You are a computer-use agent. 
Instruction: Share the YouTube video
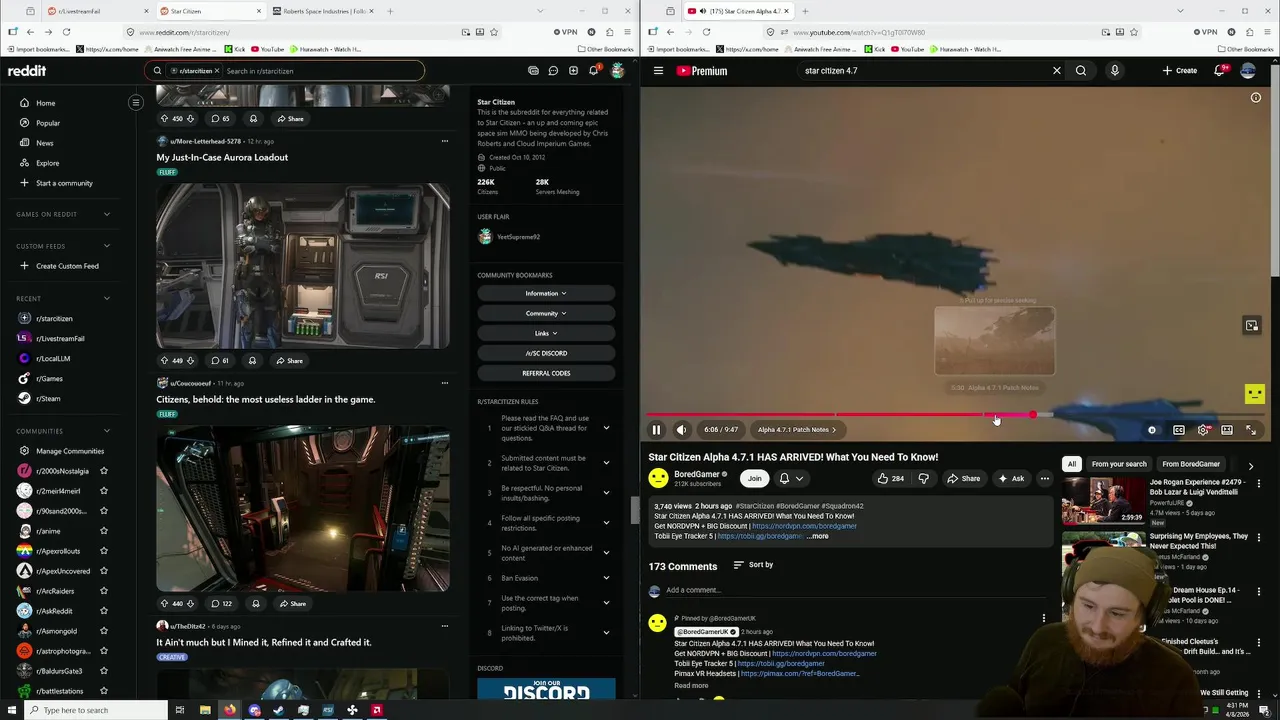point(964,478)
